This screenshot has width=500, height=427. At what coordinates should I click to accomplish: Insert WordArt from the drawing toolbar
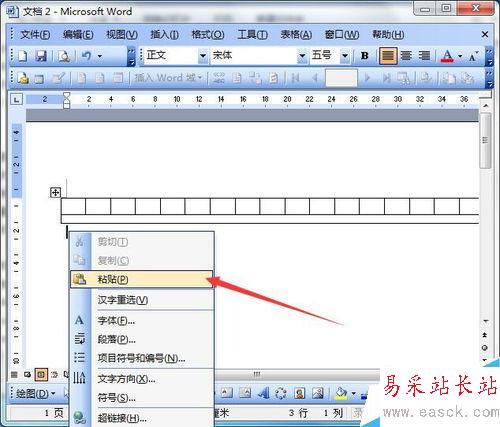263,393
